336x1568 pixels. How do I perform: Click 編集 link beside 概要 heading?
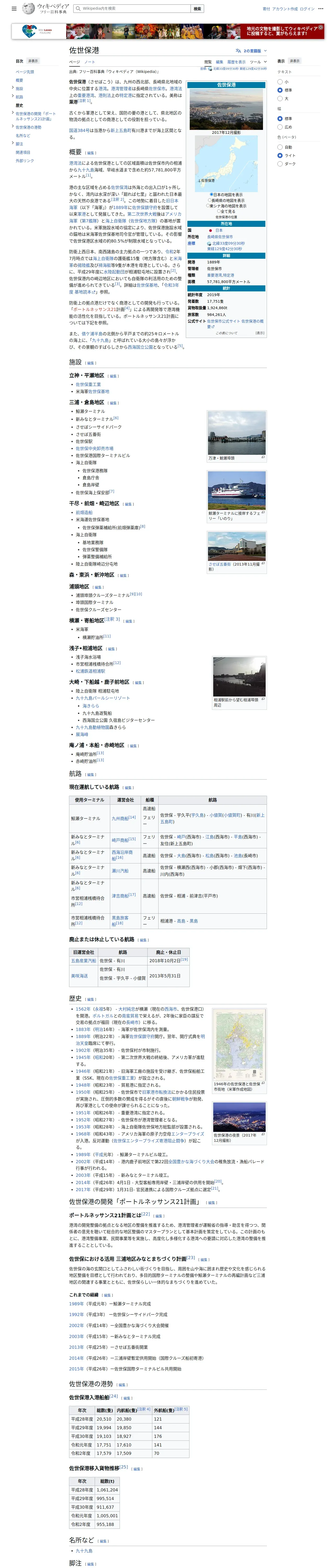(90, 153)
